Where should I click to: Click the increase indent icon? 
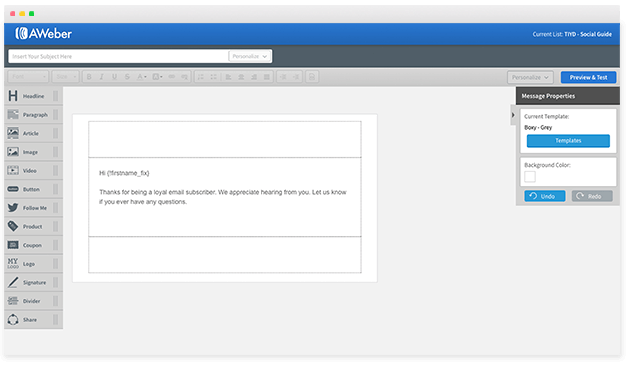296,77
